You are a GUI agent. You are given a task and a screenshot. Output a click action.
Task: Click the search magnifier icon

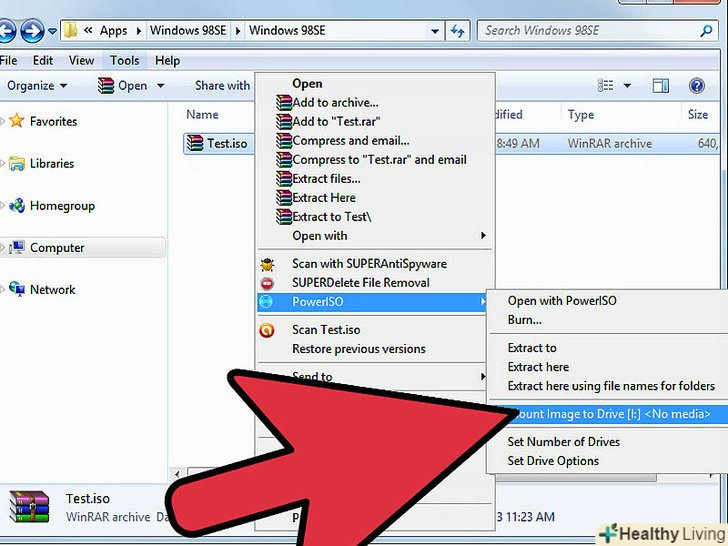706,31
